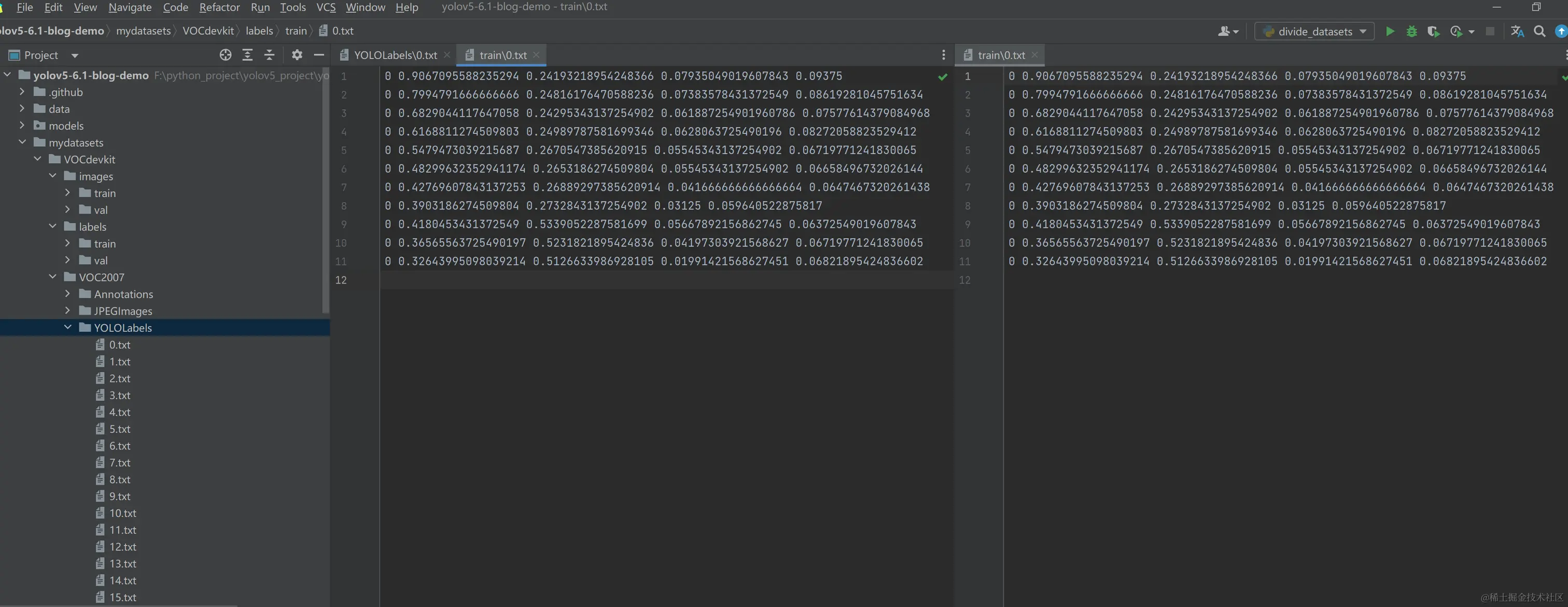The height and width of the screenshot is (607, 1568).
Task: Open the Help menu
Action: coord(407,7)
